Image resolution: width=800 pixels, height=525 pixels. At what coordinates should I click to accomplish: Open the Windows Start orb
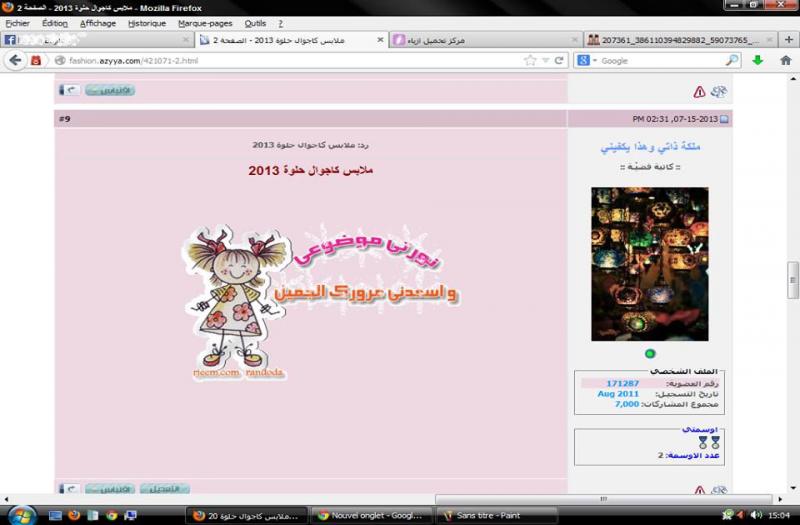tap(20, 514)
